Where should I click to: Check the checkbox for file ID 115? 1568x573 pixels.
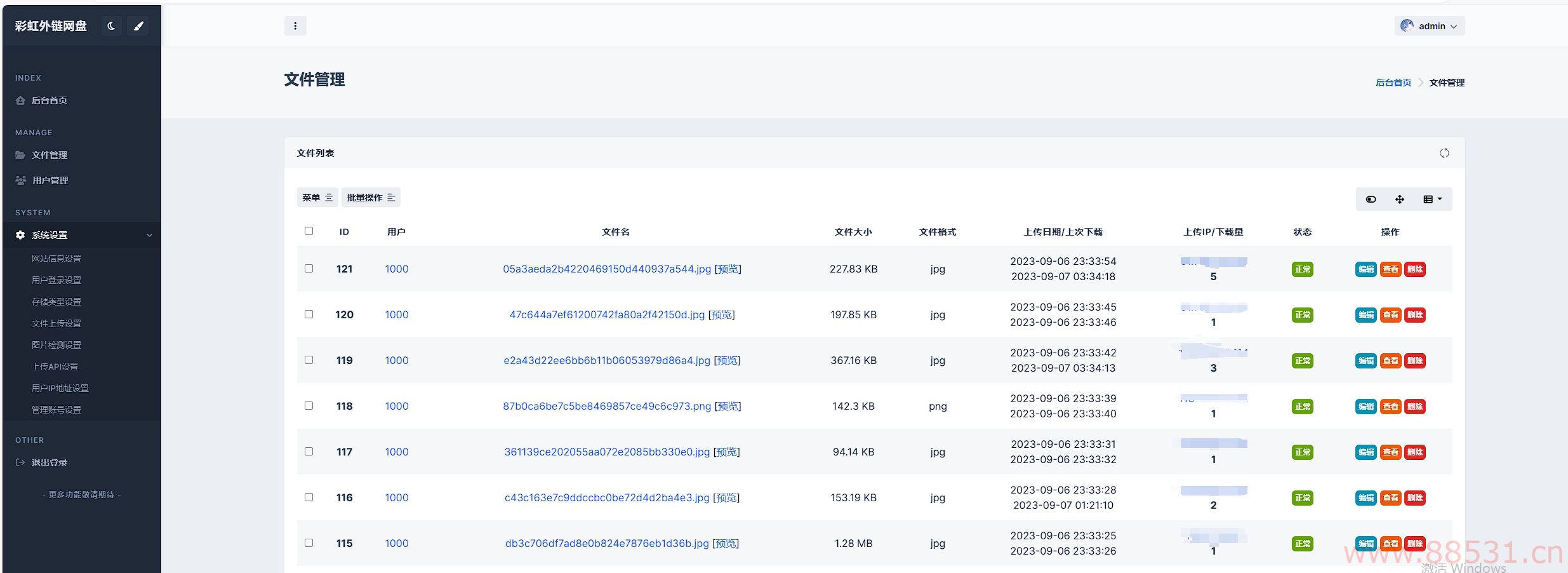[x=309, y=543]
